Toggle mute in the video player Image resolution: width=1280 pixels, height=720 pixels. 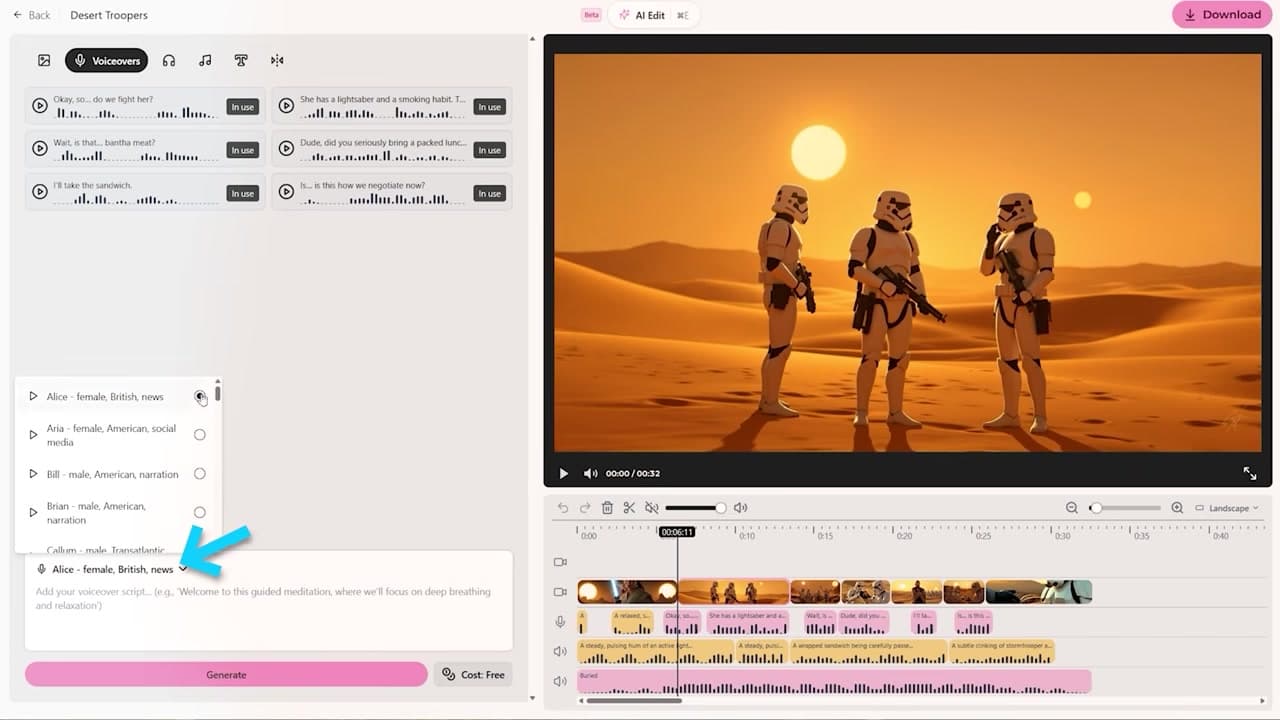(590, 473)
